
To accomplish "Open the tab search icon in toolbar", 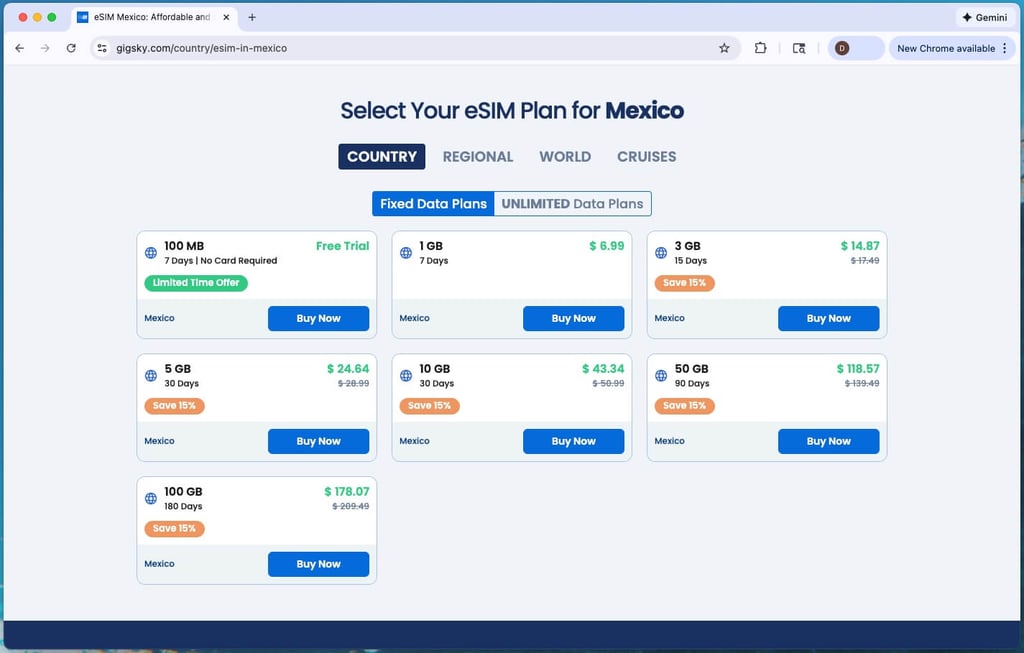I will click(x=799, y=48).
